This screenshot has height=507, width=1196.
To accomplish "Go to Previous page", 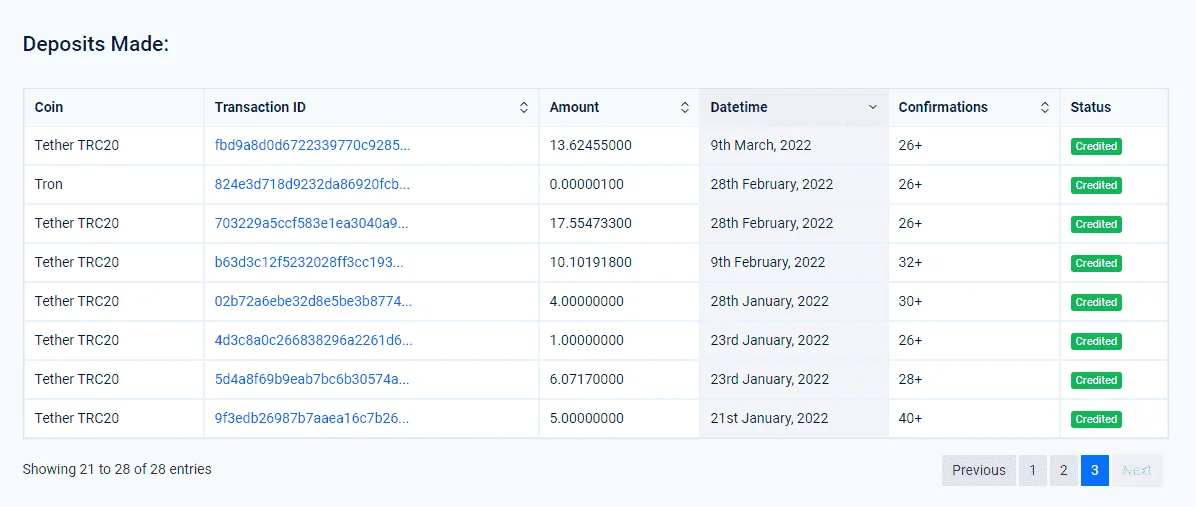I will click(979, 470).
